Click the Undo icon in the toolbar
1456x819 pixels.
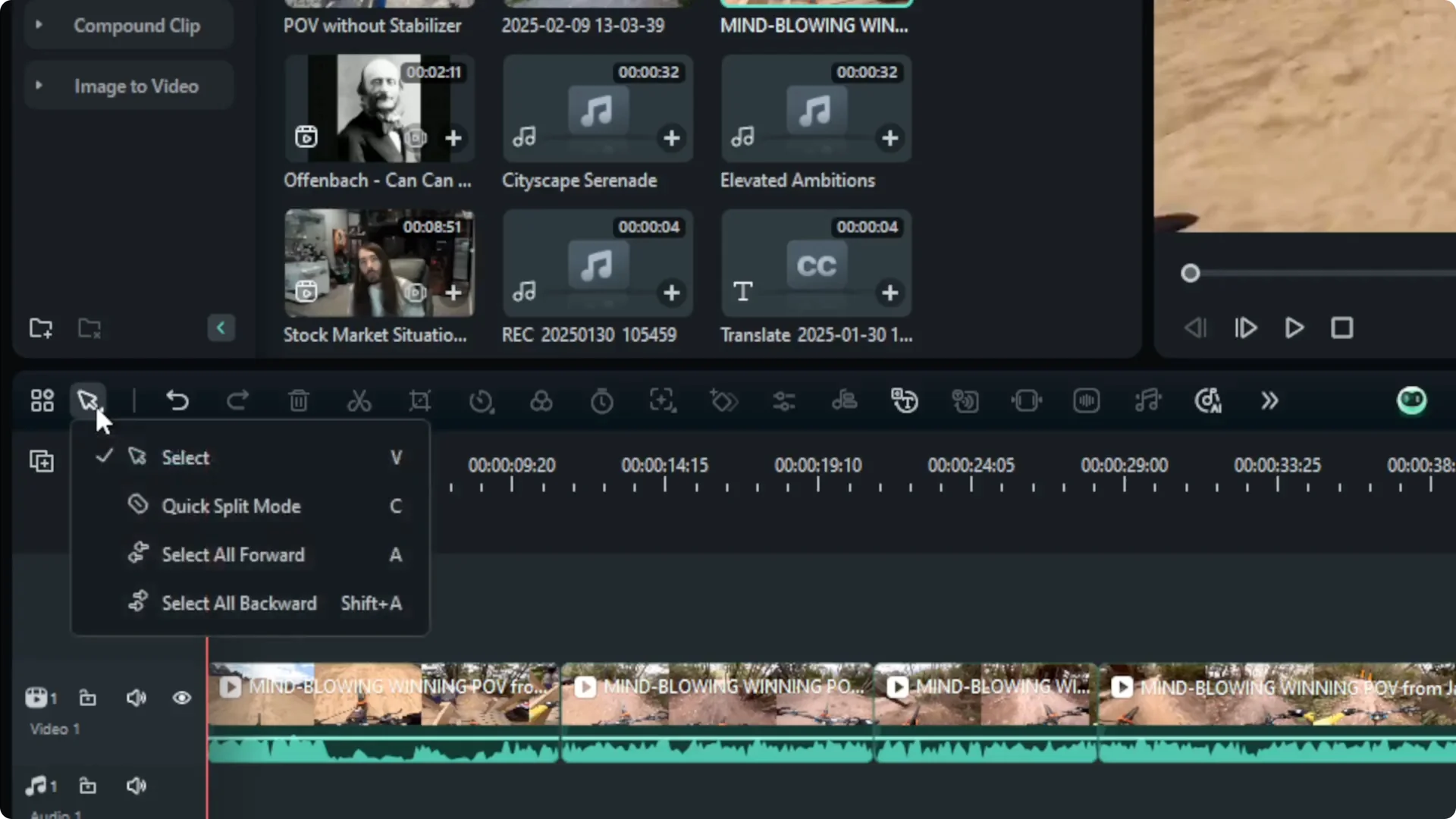[x=177, y=400]
